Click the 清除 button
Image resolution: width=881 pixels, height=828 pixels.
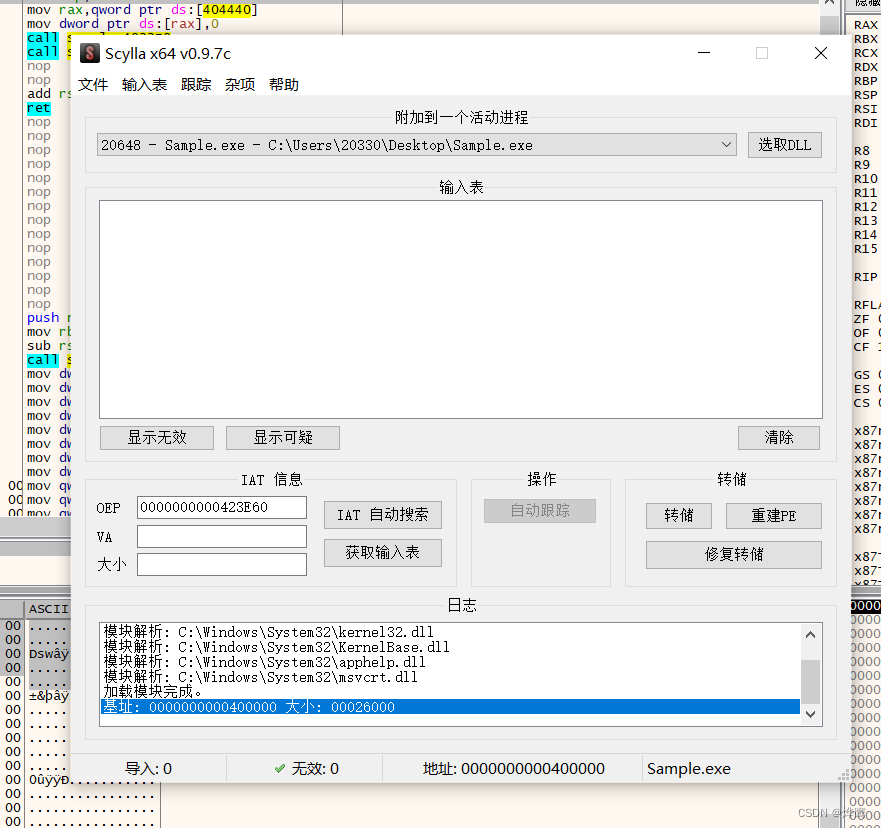pos(779,438)
